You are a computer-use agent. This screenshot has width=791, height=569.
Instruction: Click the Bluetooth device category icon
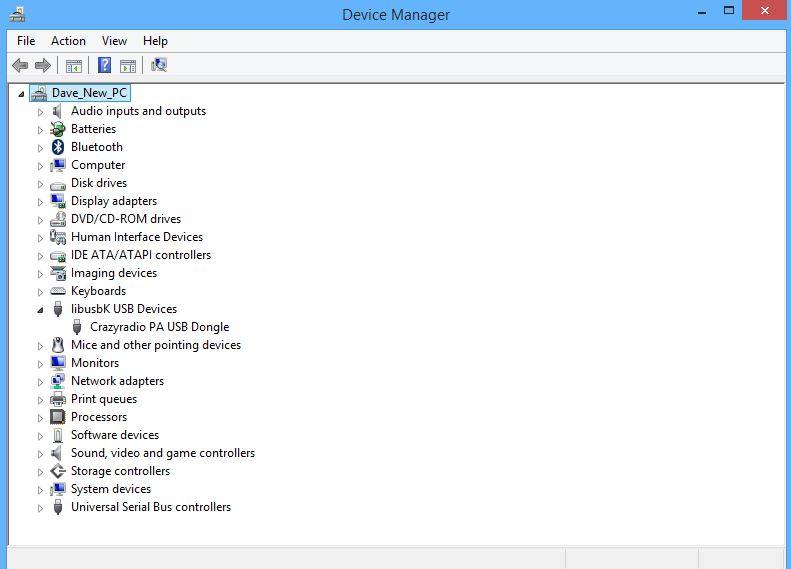click(58, 147)
